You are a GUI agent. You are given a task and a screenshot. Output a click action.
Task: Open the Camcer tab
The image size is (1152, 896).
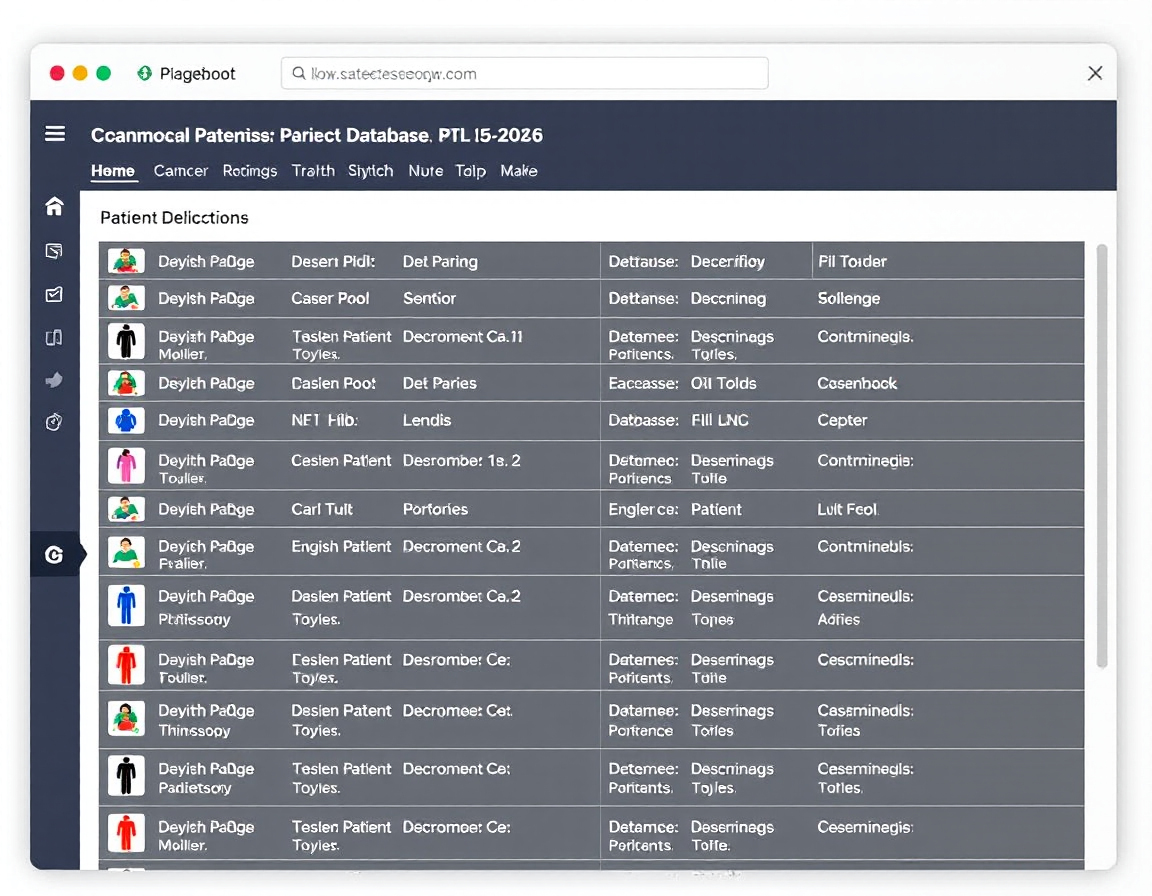(x=181, y=171)
